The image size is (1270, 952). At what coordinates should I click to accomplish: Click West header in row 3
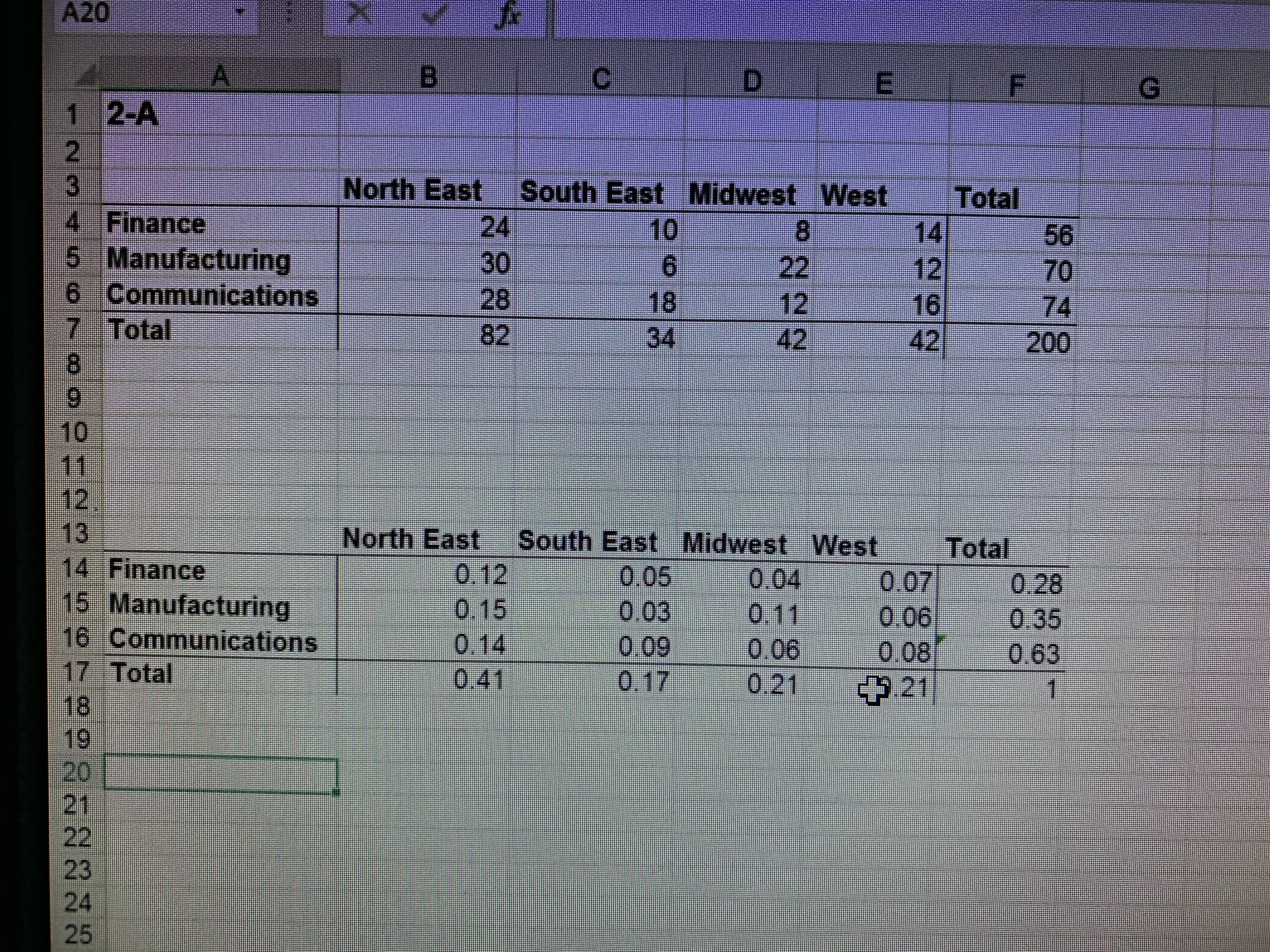(x=854, y=197)
